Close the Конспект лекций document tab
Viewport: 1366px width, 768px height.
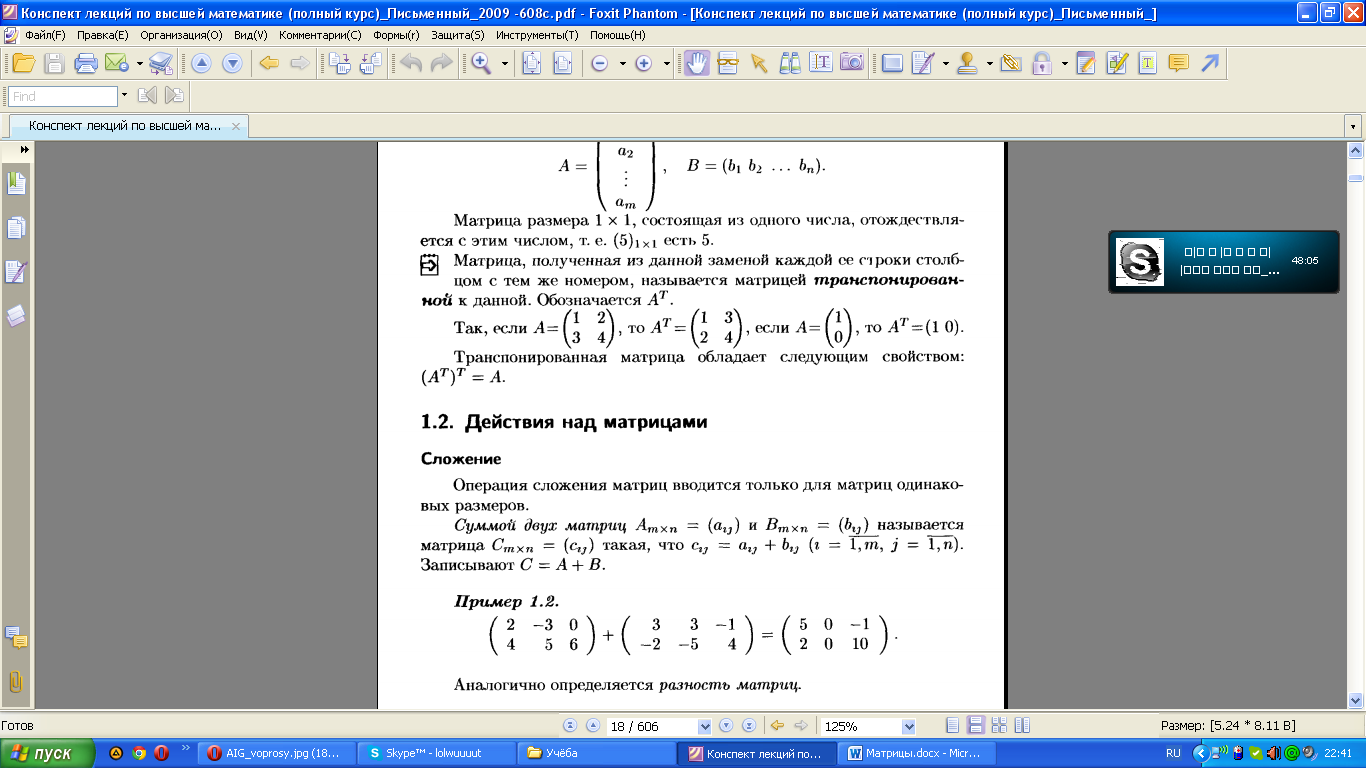(x=236, y=126)
